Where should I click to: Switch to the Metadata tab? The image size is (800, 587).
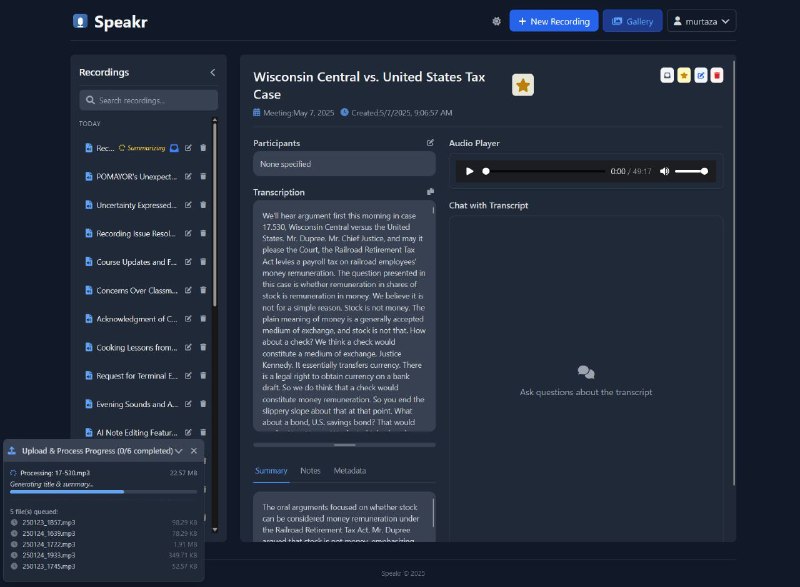click(352, 470)
